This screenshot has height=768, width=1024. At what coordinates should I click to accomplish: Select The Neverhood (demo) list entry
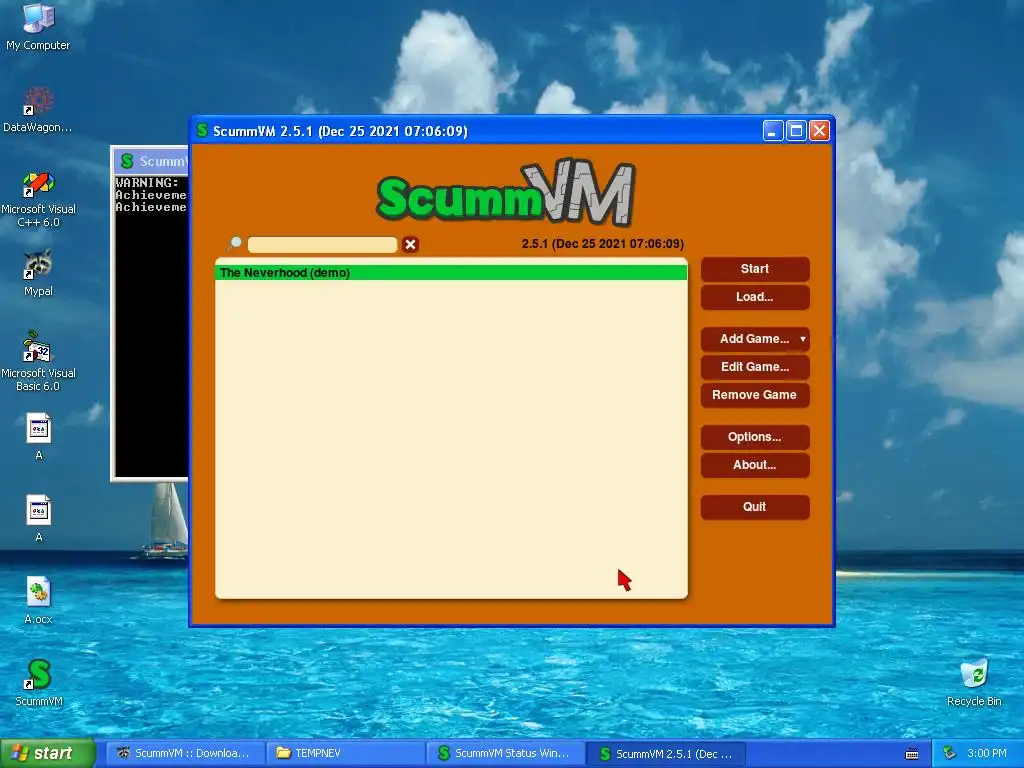(x=451, y=273)
